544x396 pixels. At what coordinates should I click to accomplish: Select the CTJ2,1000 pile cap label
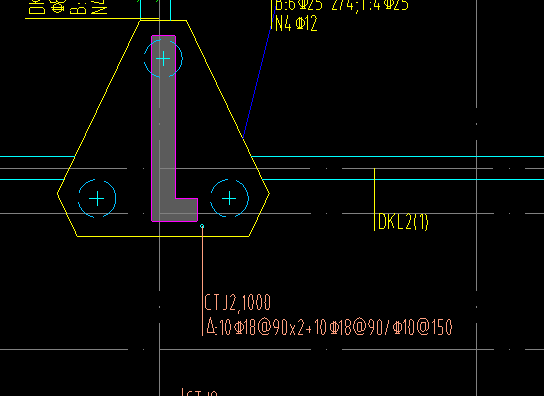click(x=238, y=303)
